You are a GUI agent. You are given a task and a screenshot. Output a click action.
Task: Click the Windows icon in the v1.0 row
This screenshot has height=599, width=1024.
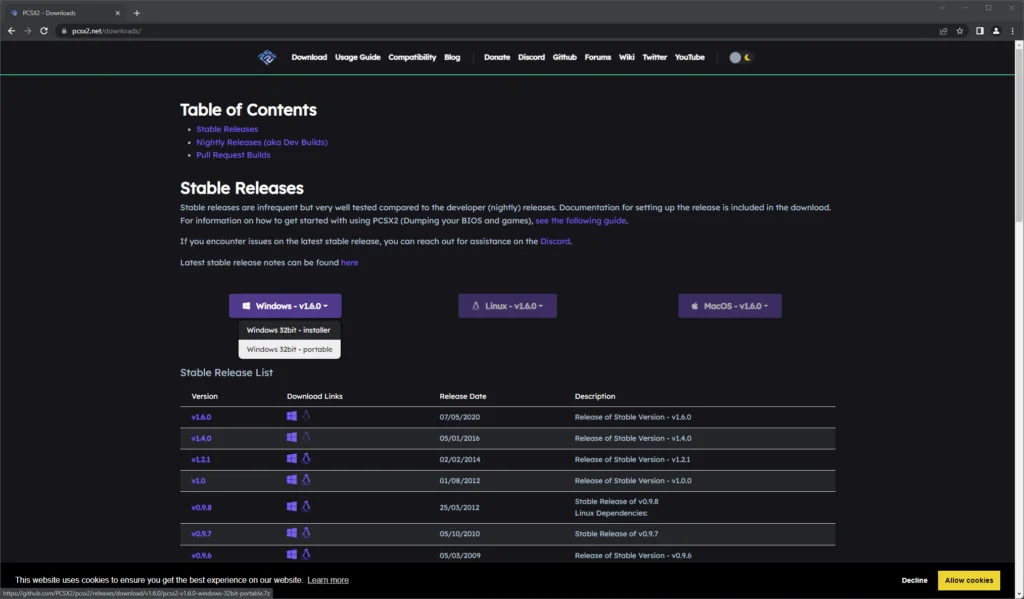tap(292, 479)
